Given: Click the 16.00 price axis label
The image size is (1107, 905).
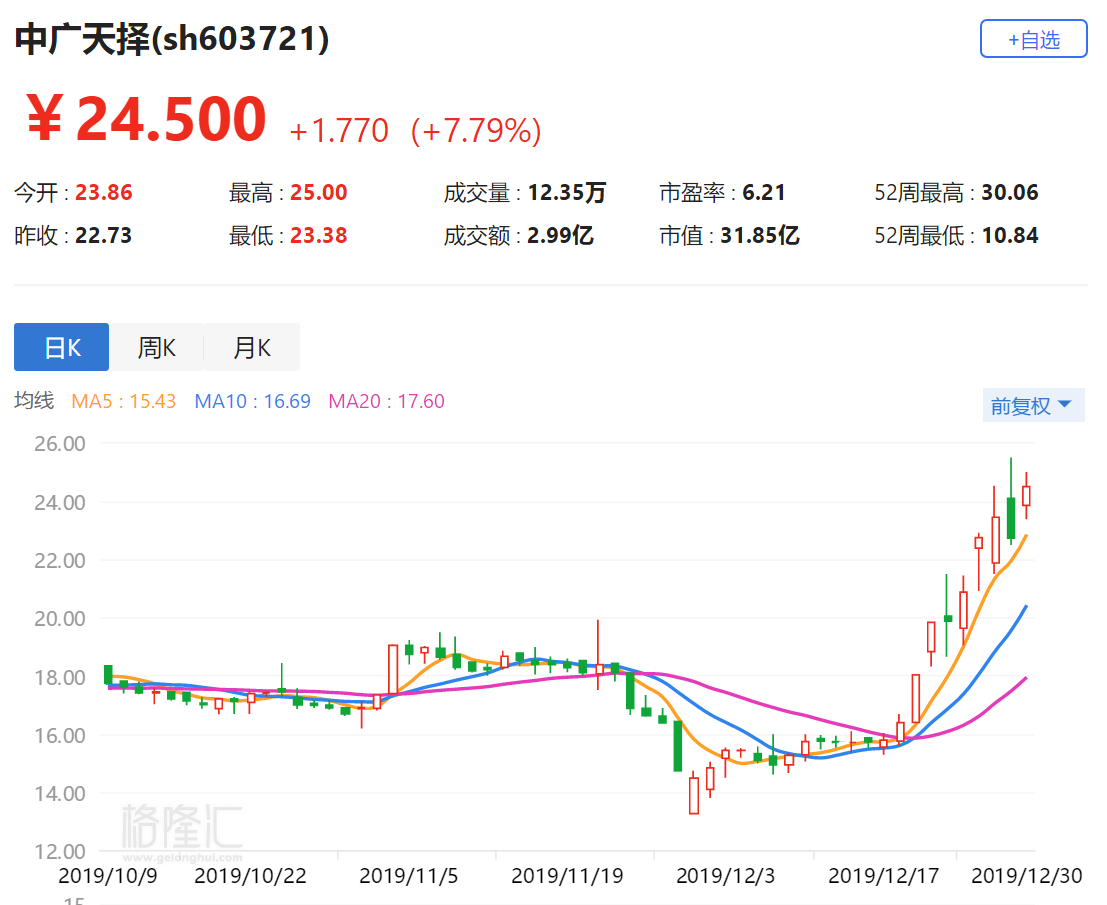Looking at the screenshot, I should [60, 735].
